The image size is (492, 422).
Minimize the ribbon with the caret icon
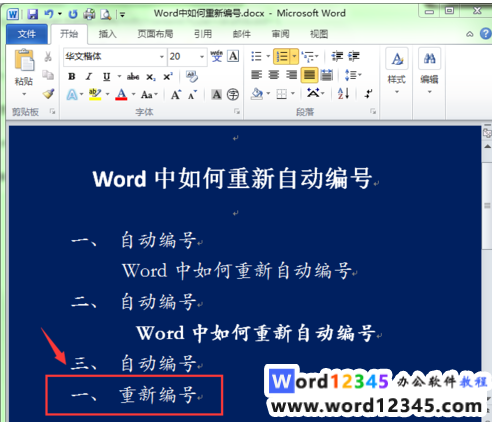click(x=470, y=34)
